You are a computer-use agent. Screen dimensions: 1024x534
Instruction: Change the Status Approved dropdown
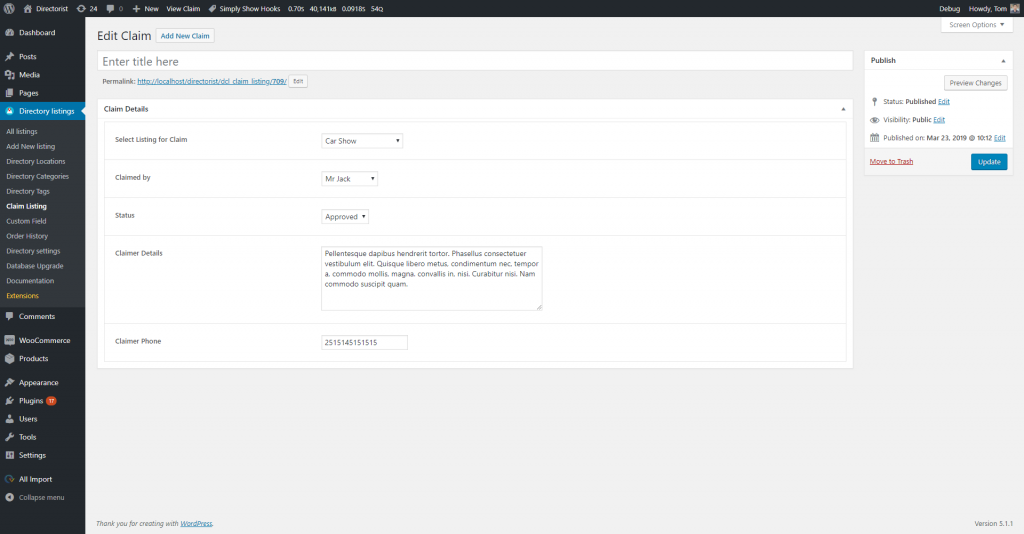pyautogui.click(x=346, y=216)
